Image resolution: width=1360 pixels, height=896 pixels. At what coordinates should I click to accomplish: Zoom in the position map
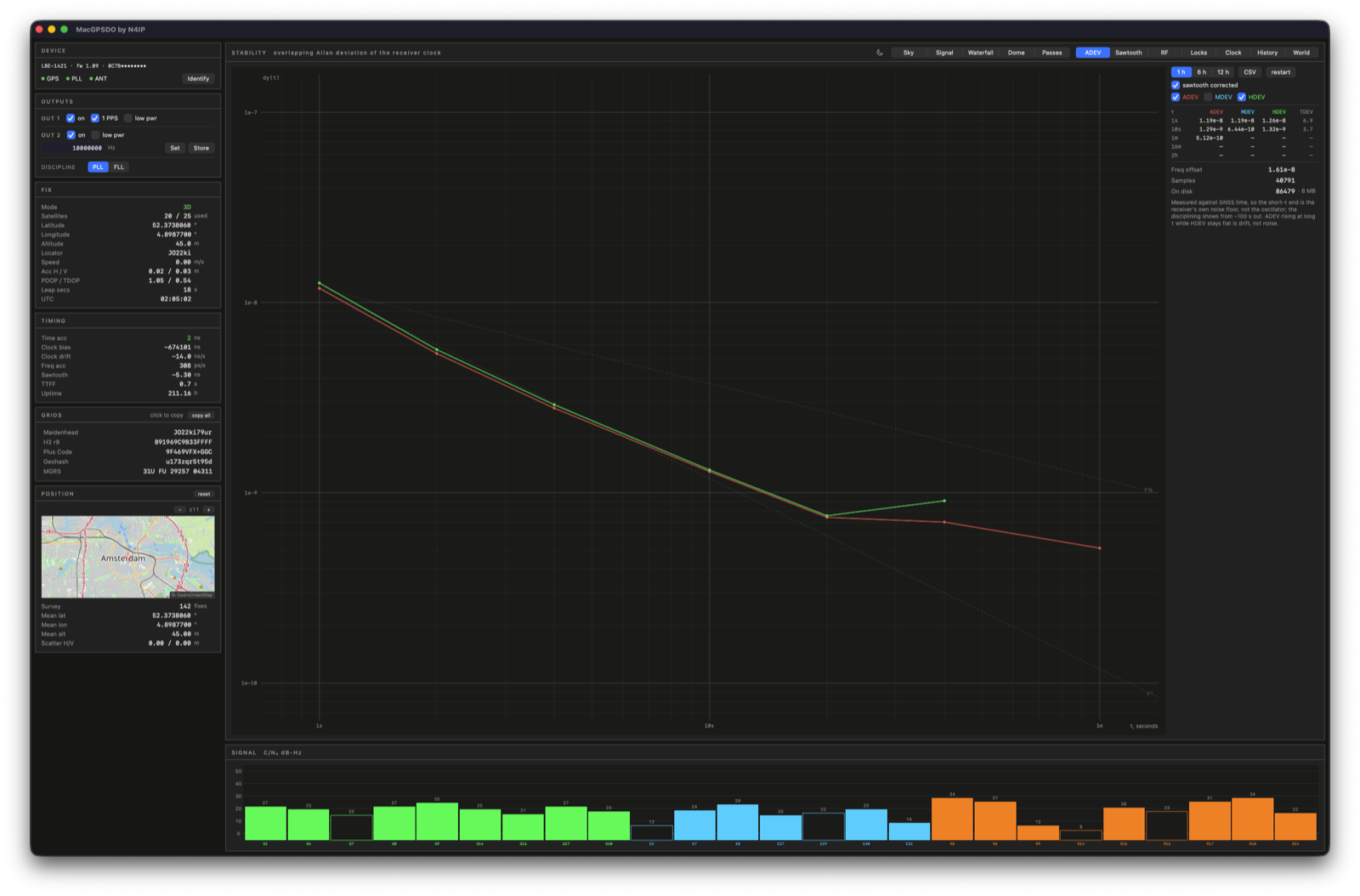click(209, 510)
